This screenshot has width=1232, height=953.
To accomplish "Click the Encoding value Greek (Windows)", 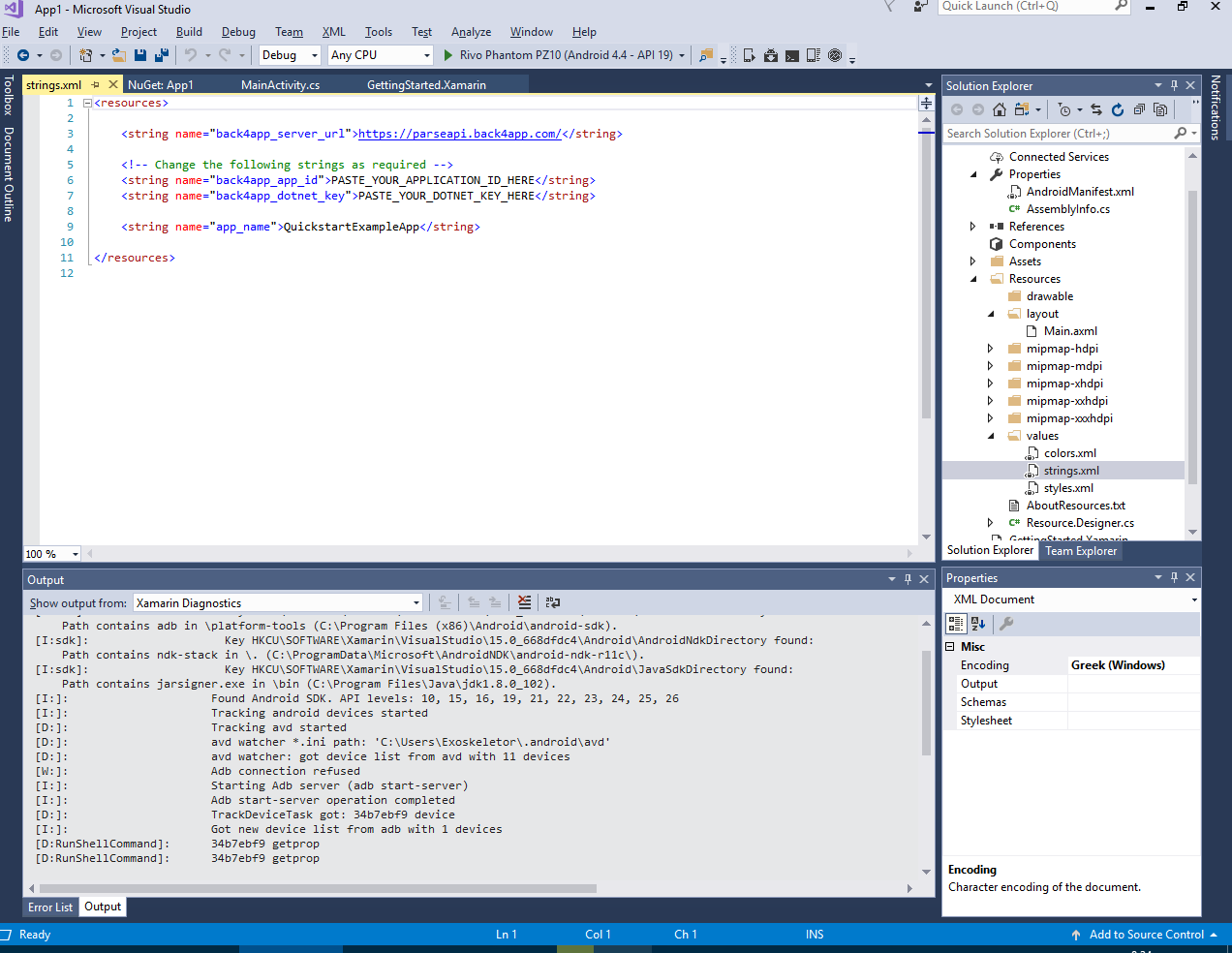I will tap(1118, 665).
